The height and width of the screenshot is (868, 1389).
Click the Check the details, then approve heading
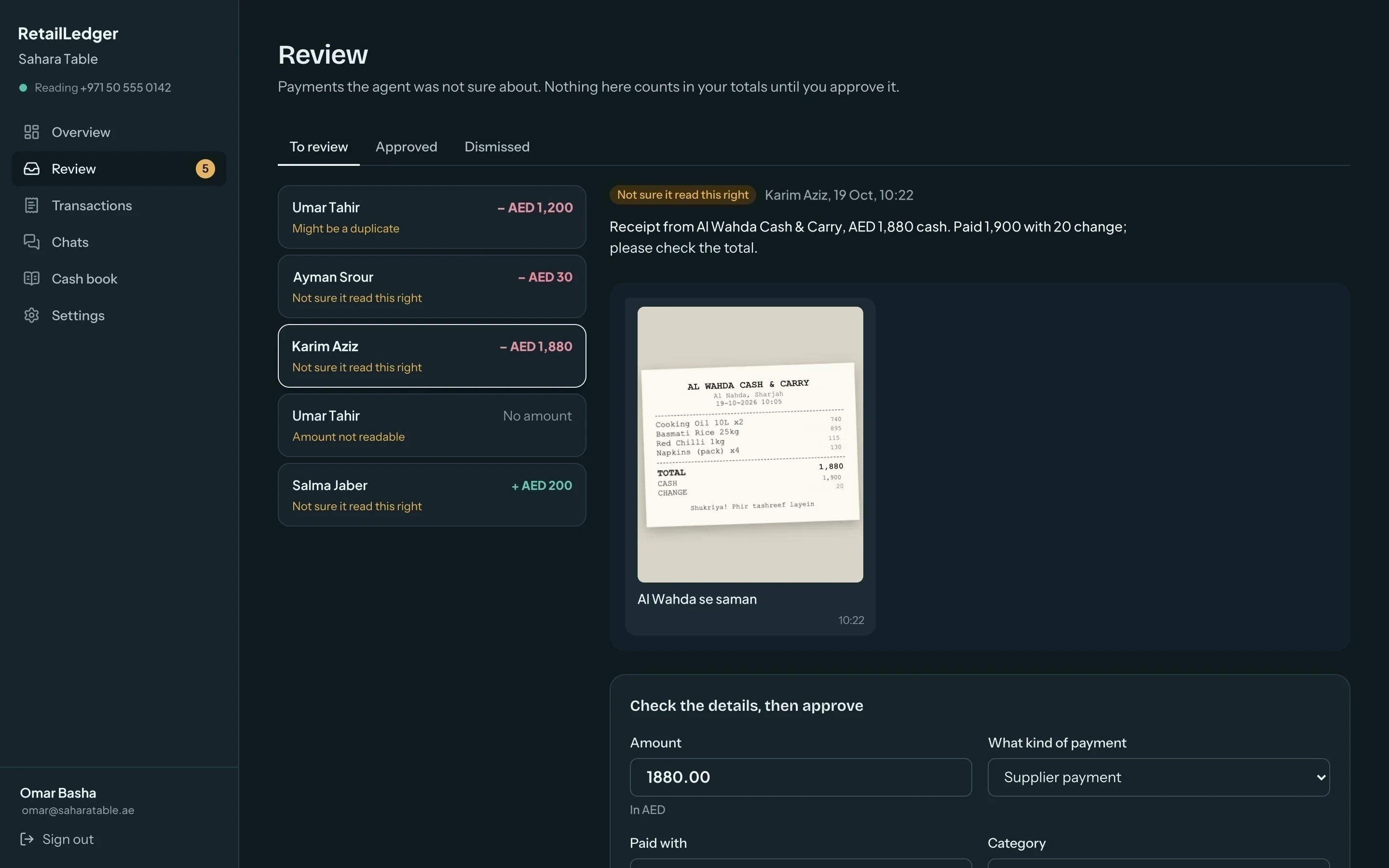(x=746, y=705)
